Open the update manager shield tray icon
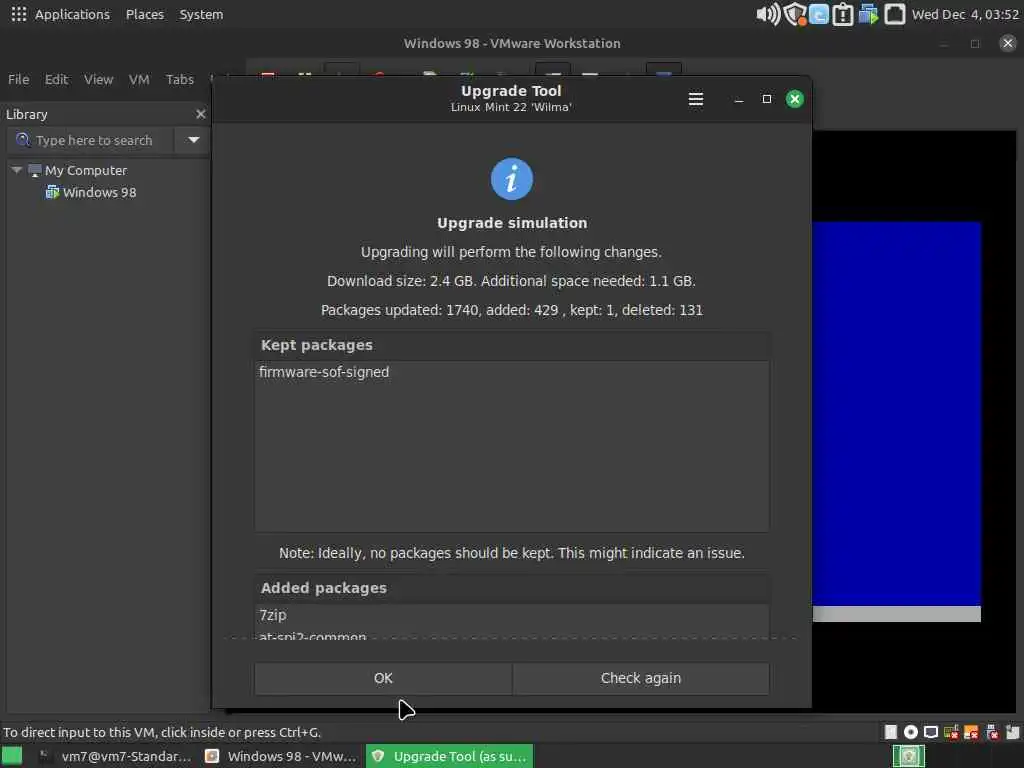Image resolution: width=1024 pixels, height=768 pixels. point(795,14)
